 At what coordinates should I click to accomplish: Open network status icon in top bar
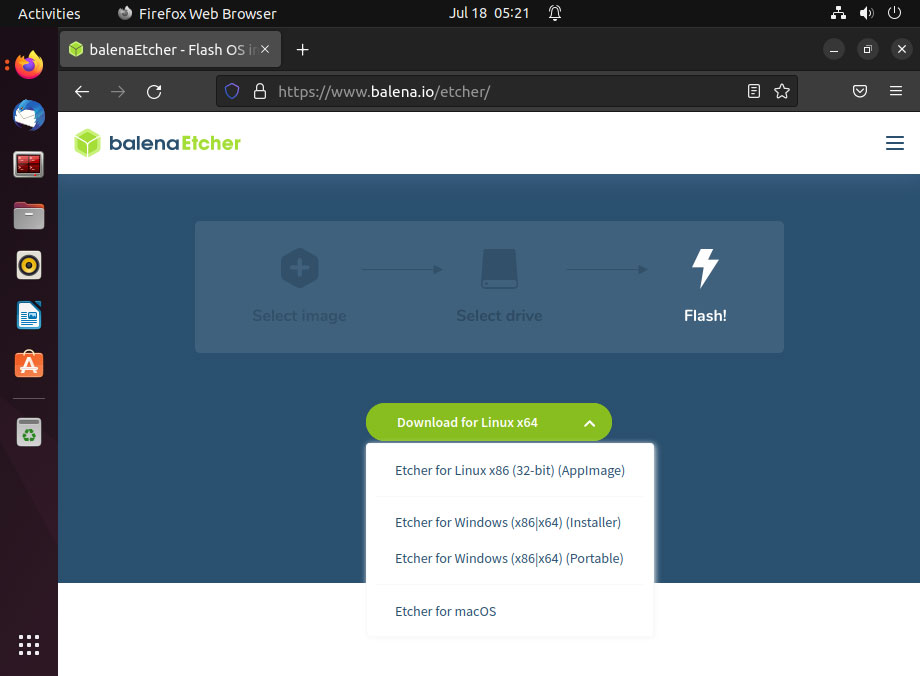pos(838,13)
